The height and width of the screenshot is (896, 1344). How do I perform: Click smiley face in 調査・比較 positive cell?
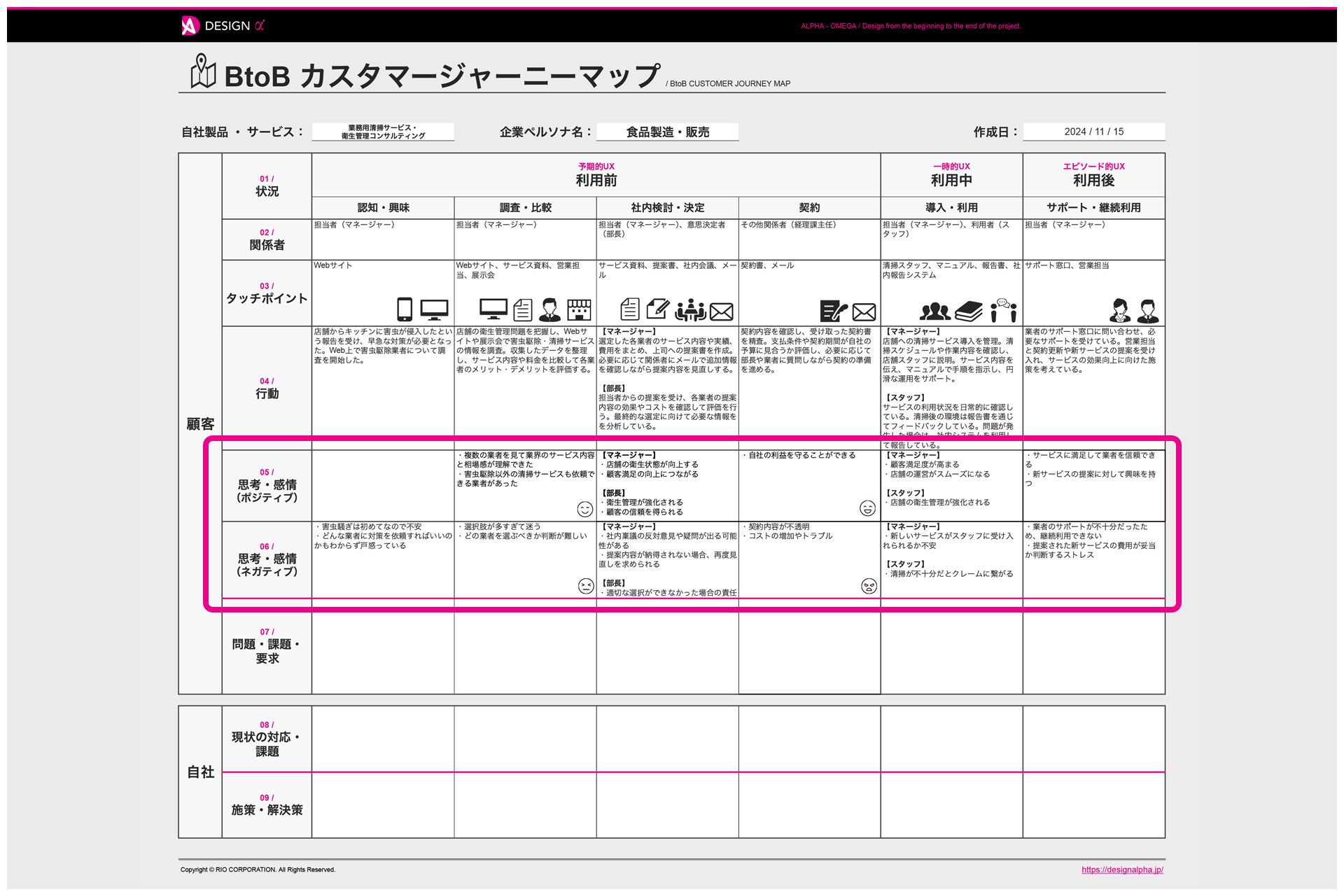(x=585, y=509)
